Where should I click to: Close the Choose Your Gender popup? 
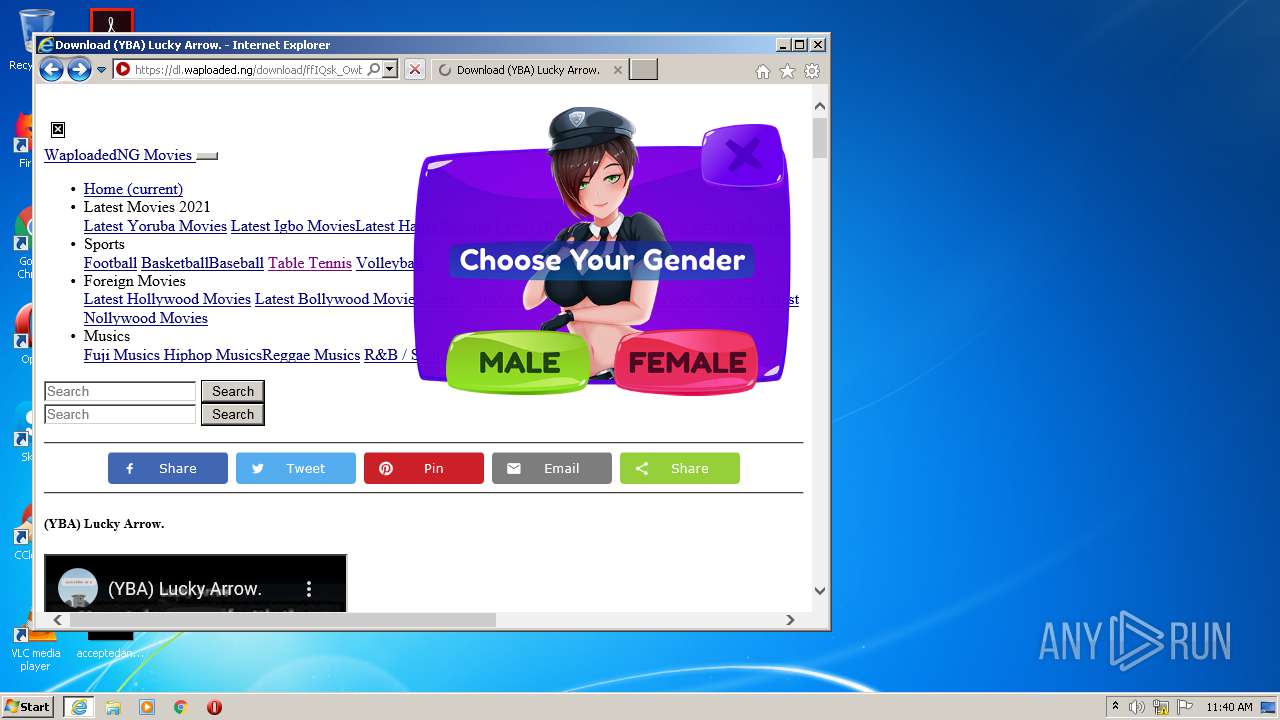click(742, 155)
